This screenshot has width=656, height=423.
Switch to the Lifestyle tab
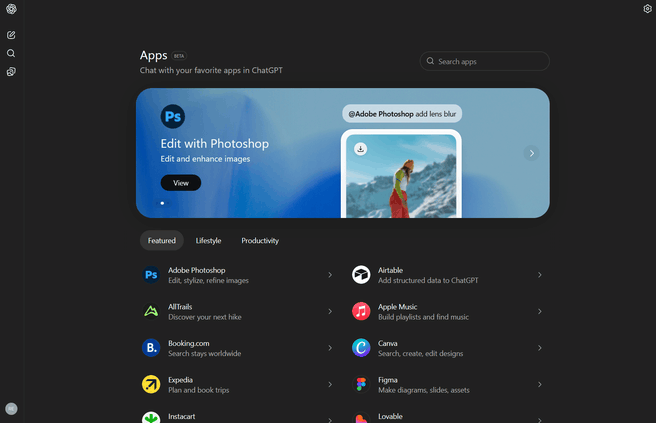(208, 241)
